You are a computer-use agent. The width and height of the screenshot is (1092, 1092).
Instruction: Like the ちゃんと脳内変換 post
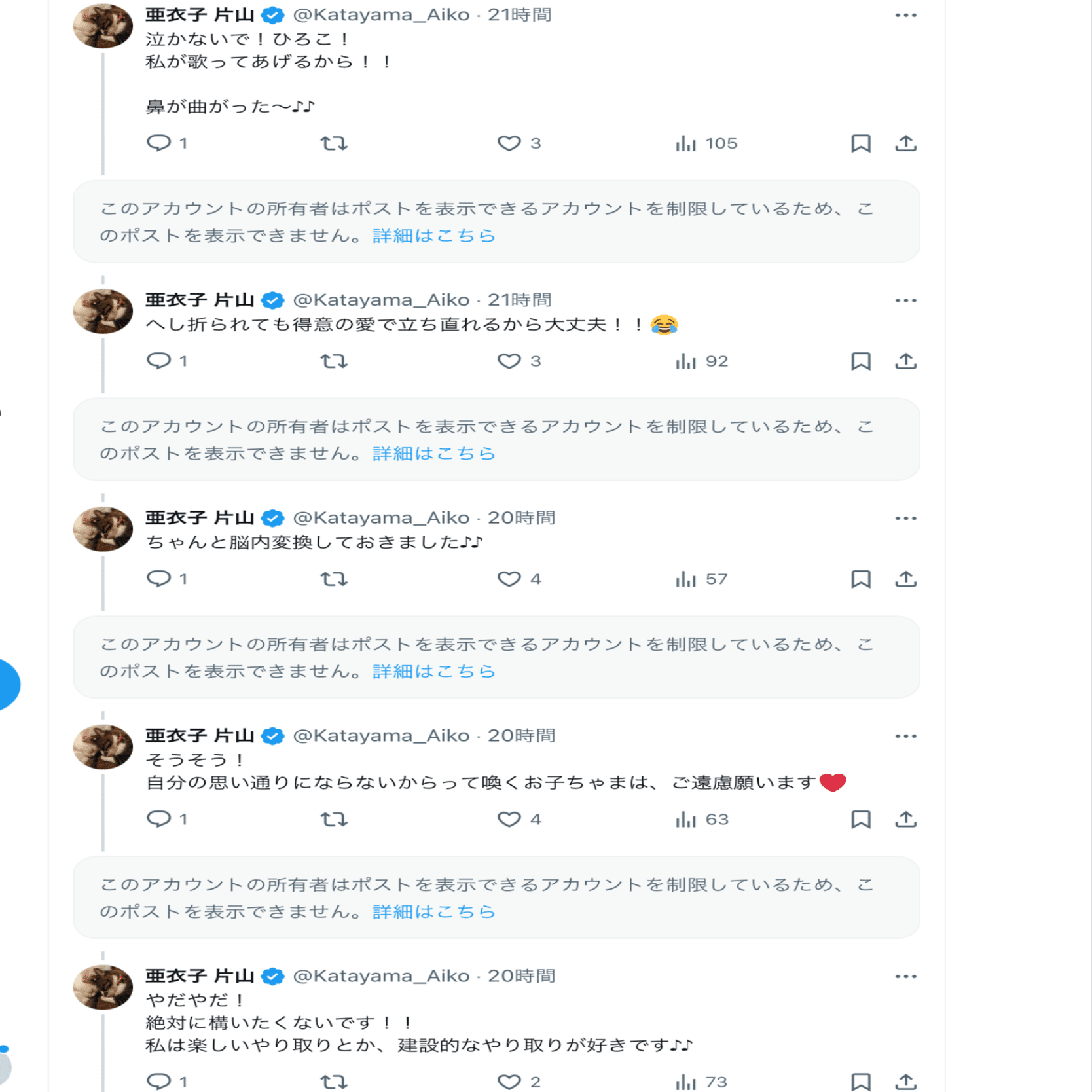(509, 579)
